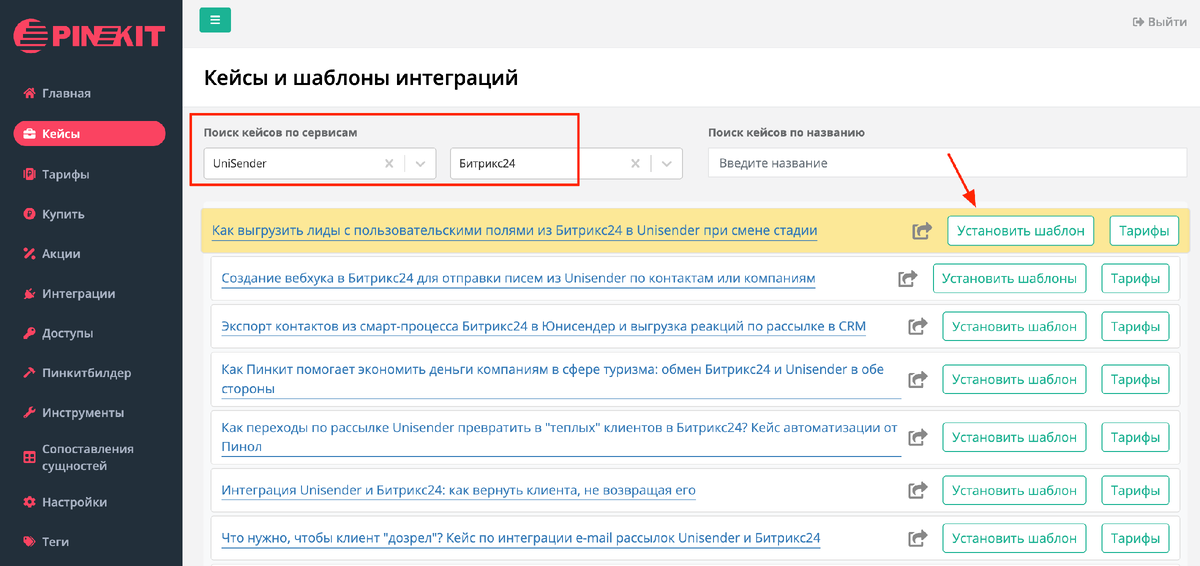
Task: Click Тарифы button for 'Интеграция Unisender и Битрикс24' case
Action: [1135, 491]
